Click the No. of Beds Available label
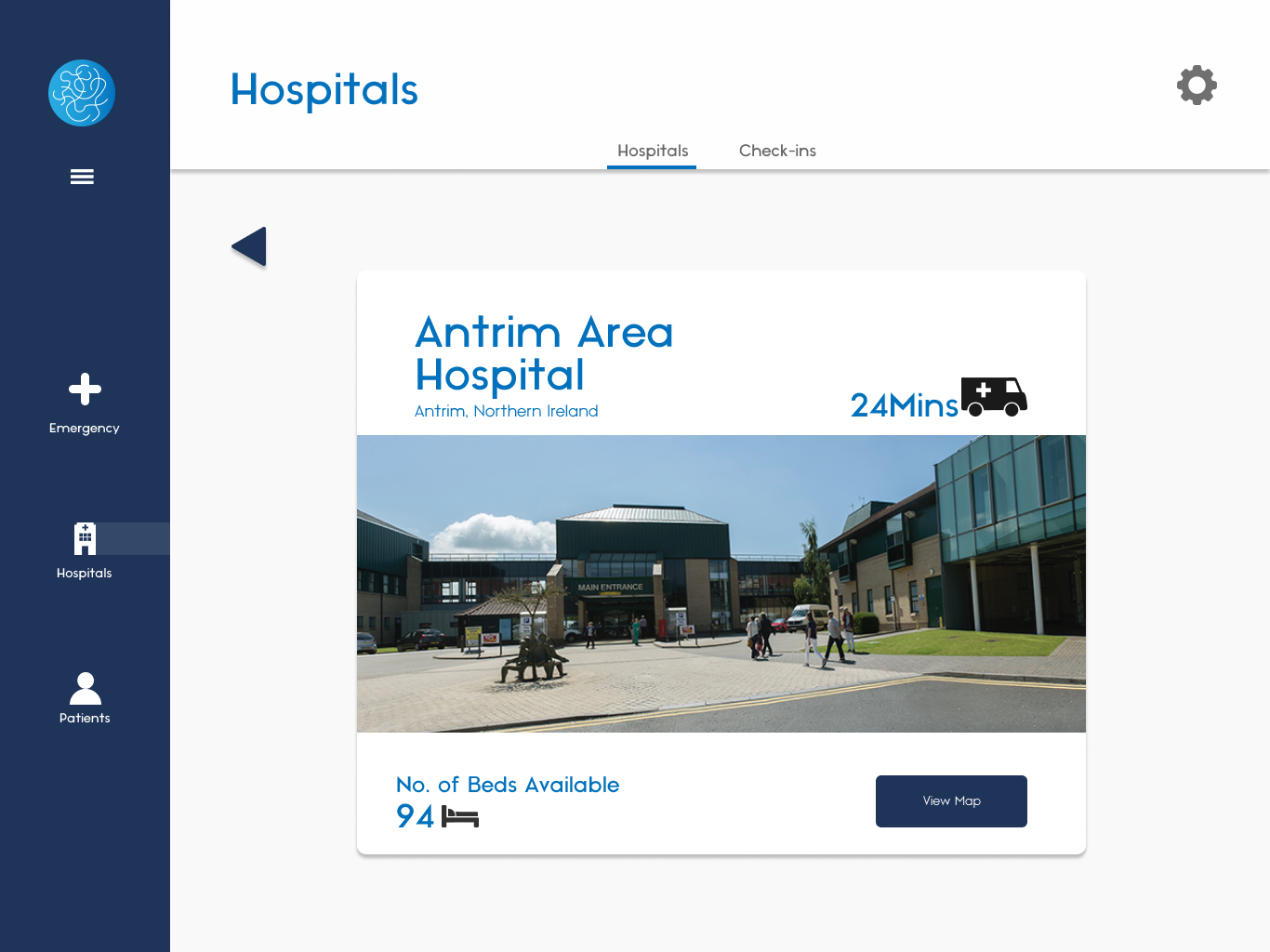 click(x=508, y=785)
